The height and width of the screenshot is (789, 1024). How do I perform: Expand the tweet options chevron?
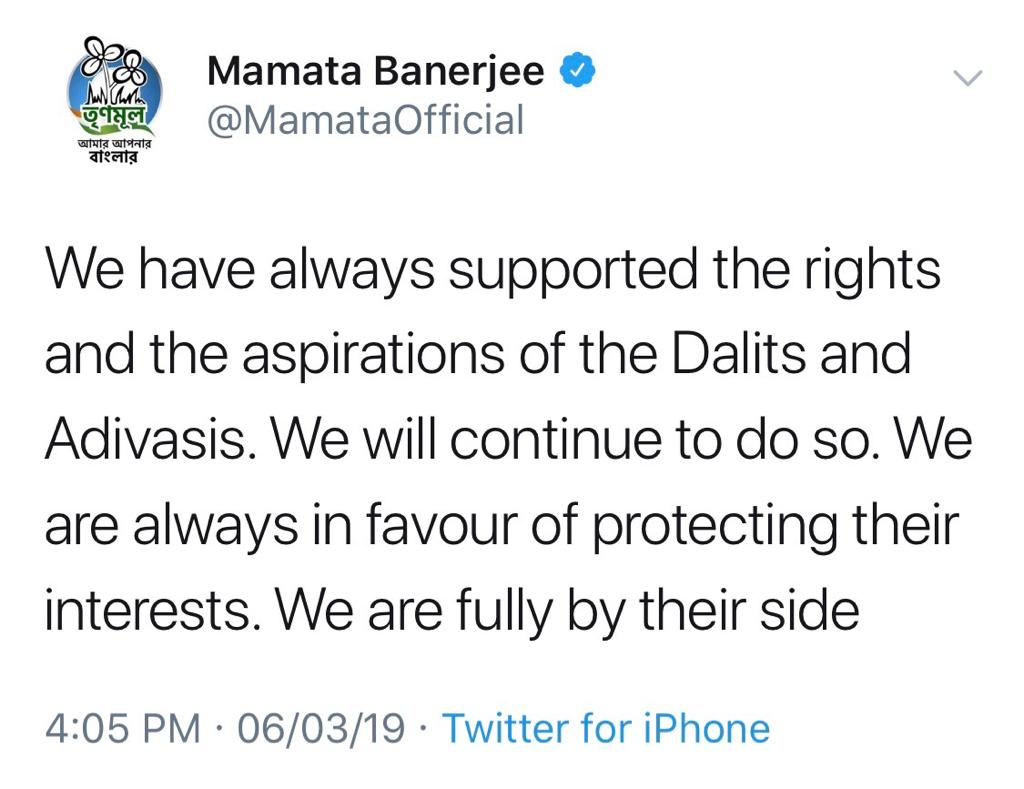[x=968, y=78]
